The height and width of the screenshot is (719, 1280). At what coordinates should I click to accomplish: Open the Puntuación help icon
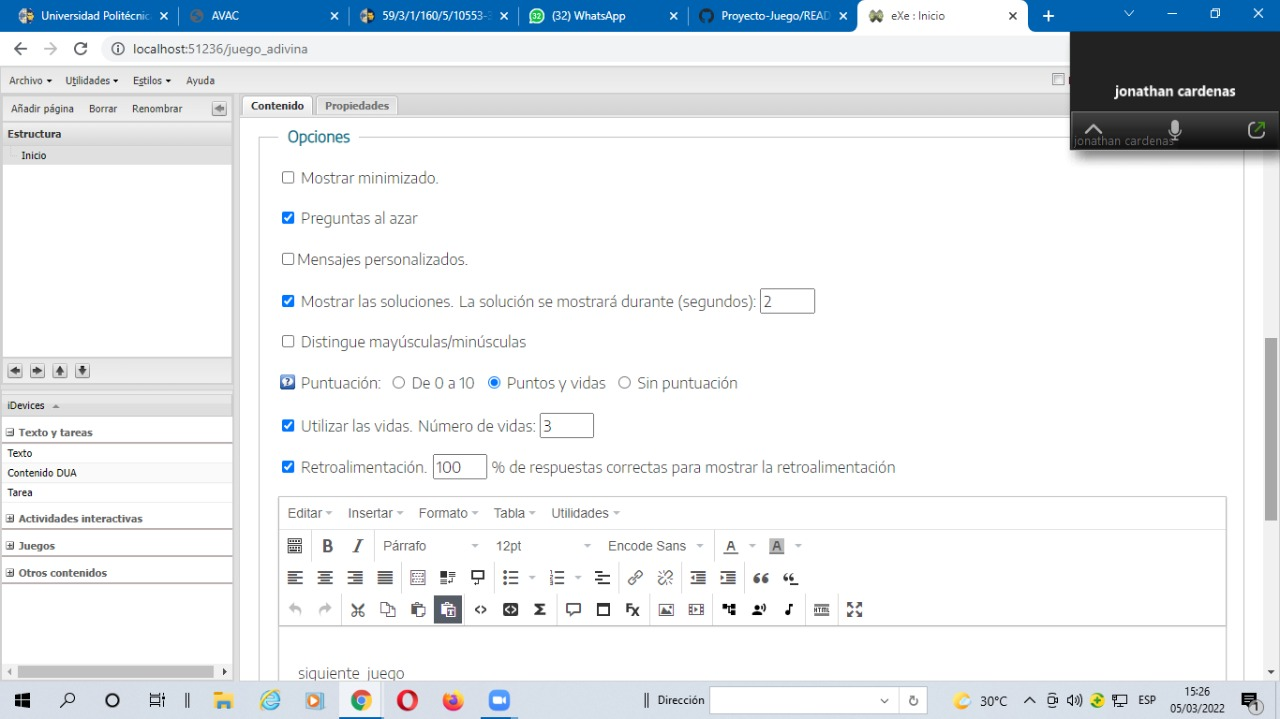click(x=288, y=382)
